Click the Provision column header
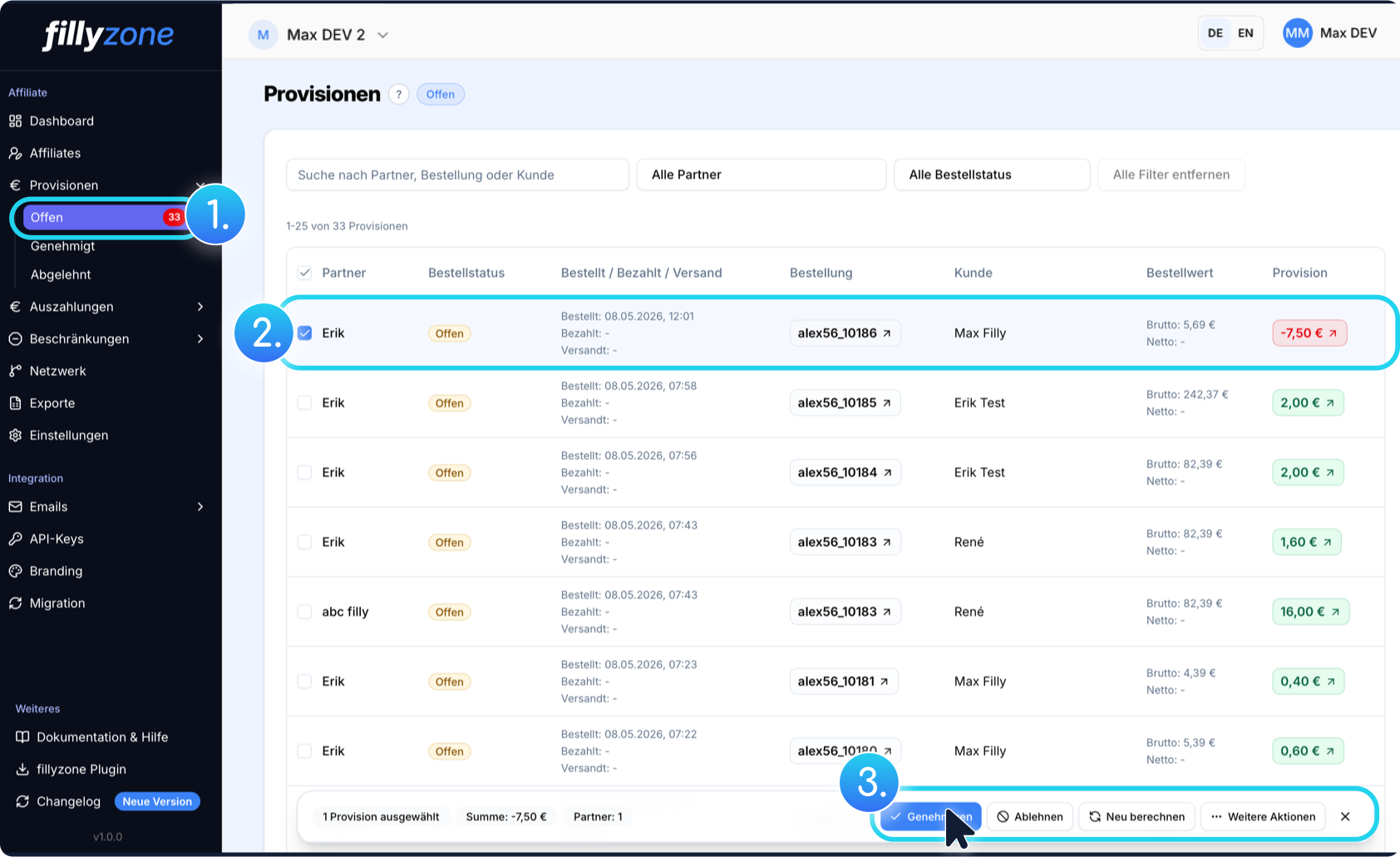 point(1300,273)
